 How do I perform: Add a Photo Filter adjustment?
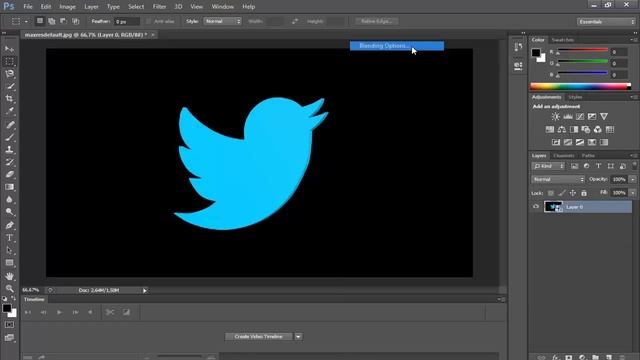586,129
